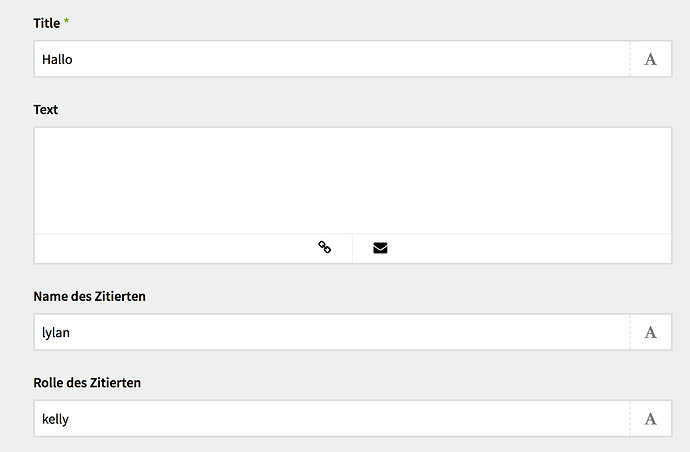Click inside the large Text editing area

click(x=352, y=180)
